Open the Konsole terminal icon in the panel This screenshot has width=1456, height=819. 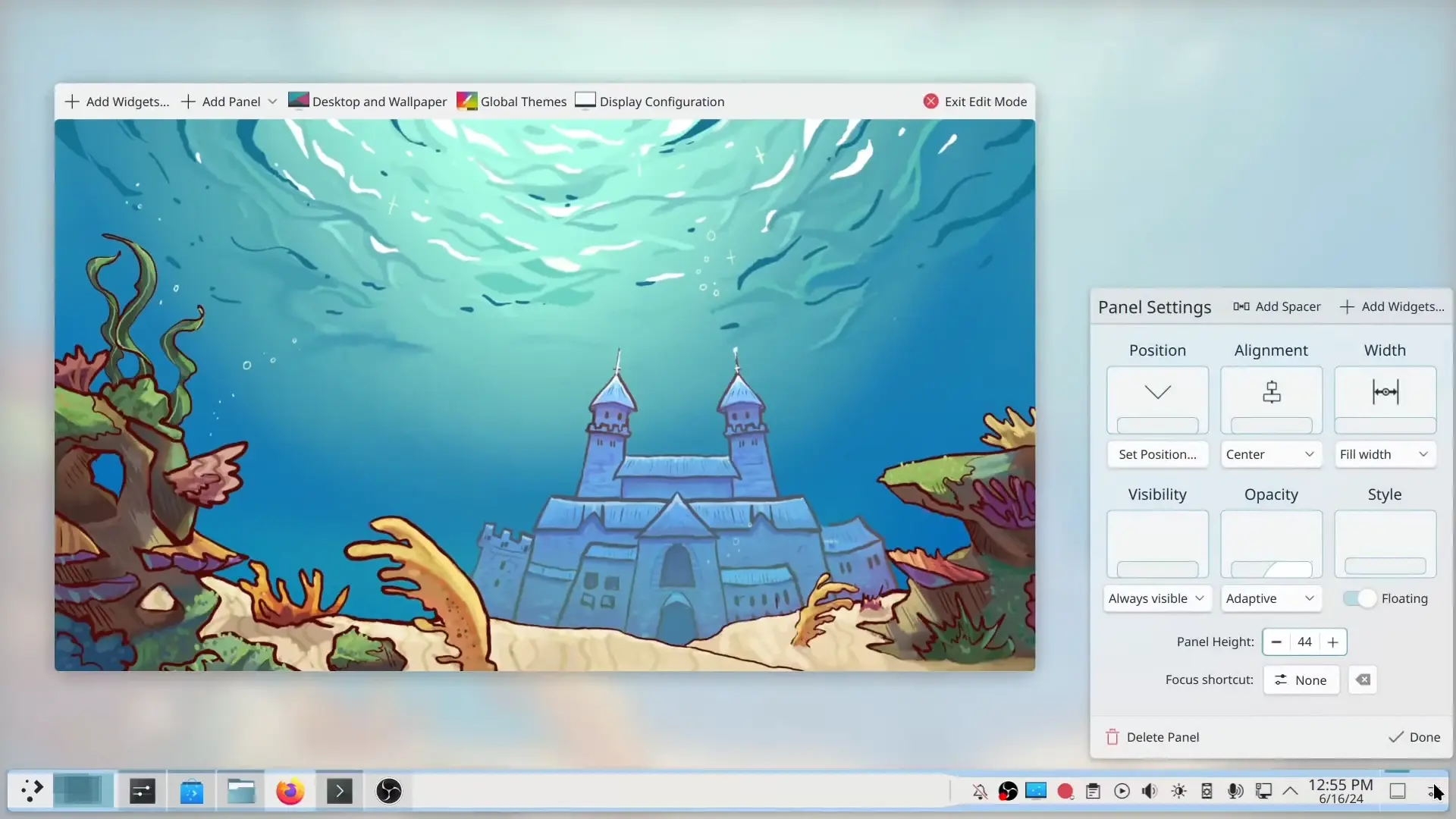[339, 792]
